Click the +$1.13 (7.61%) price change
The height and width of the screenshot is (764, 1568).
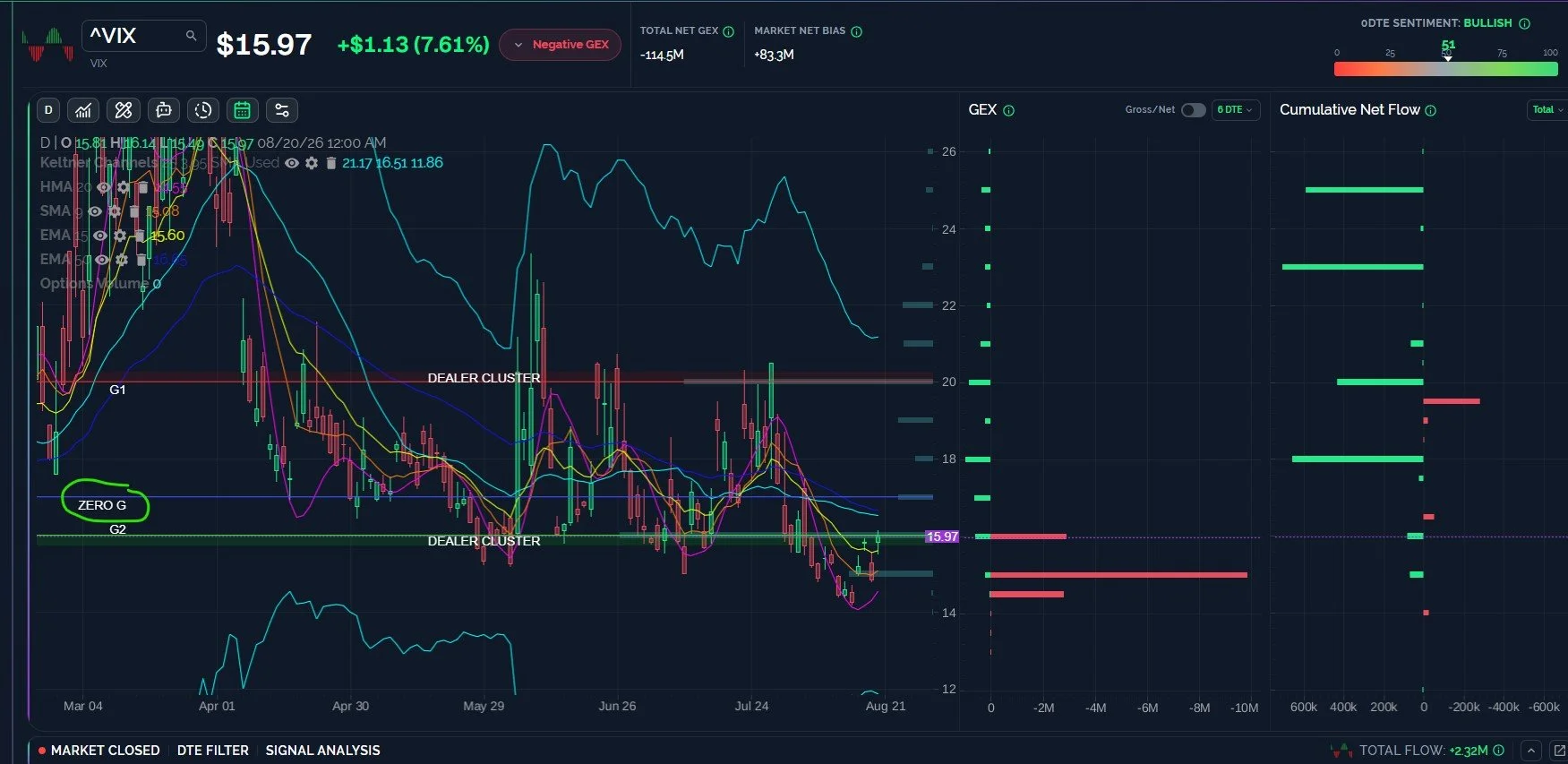pos(413,45)
